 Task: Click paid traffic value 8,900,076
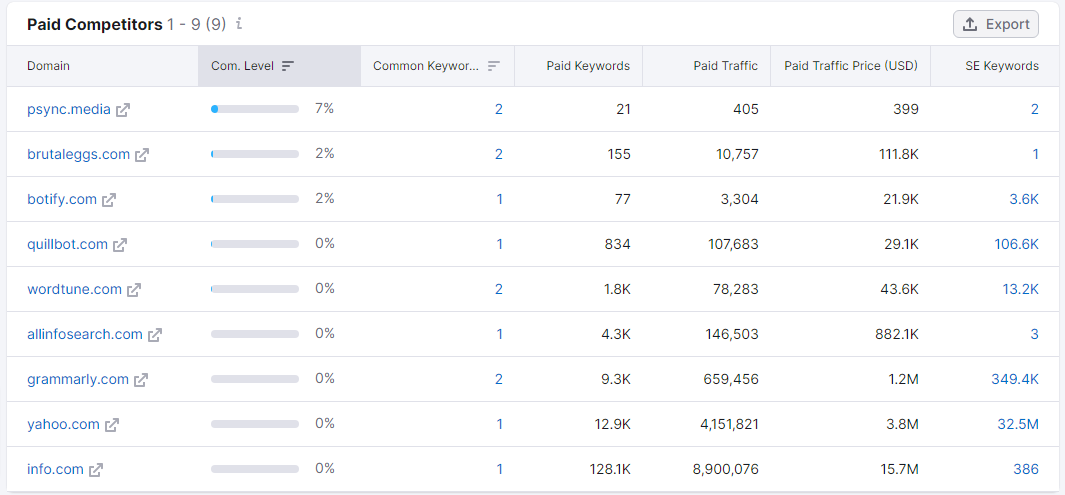point(727,469)
